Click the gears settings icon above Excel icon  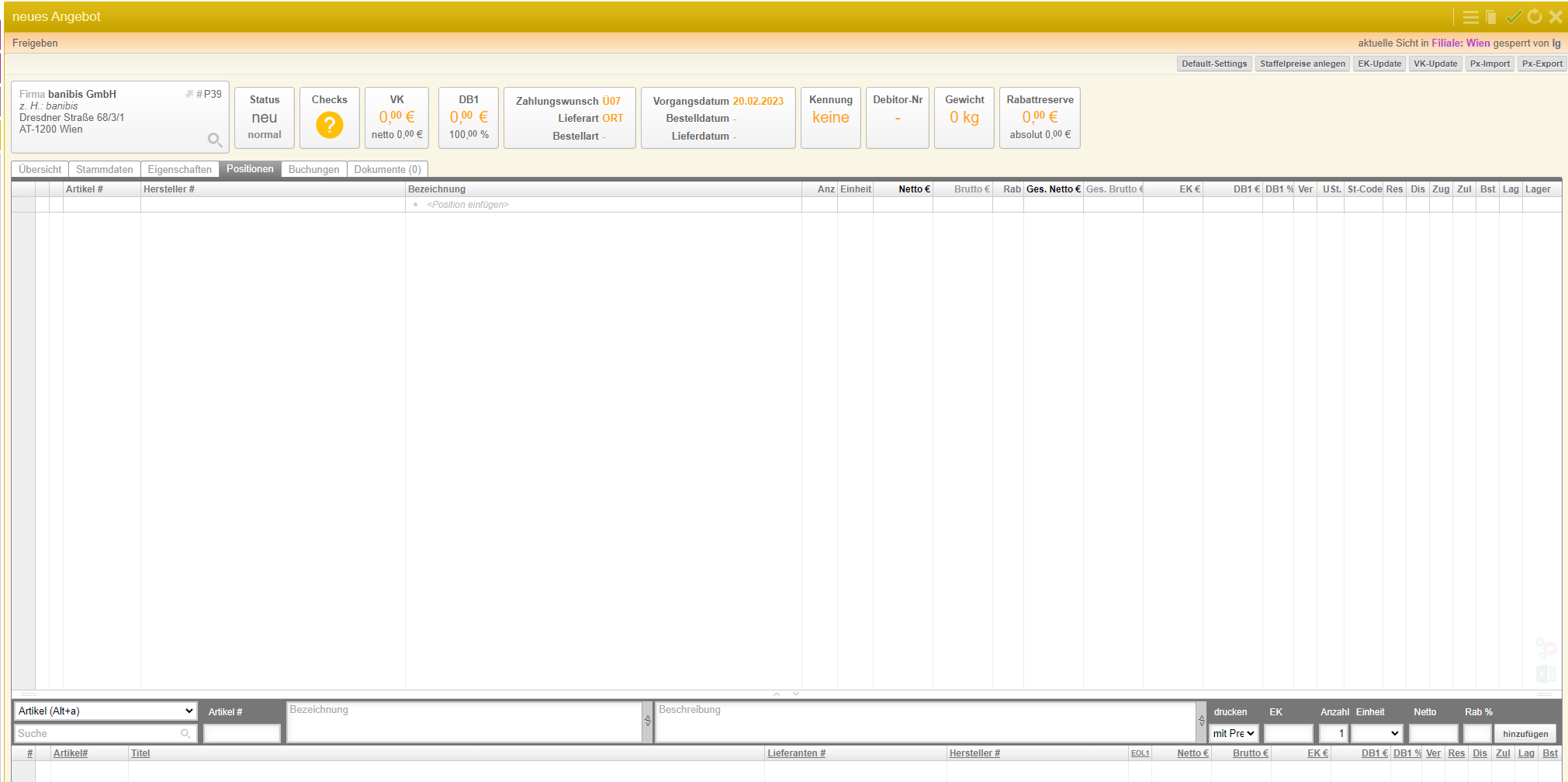click(x=1546, y=648)
